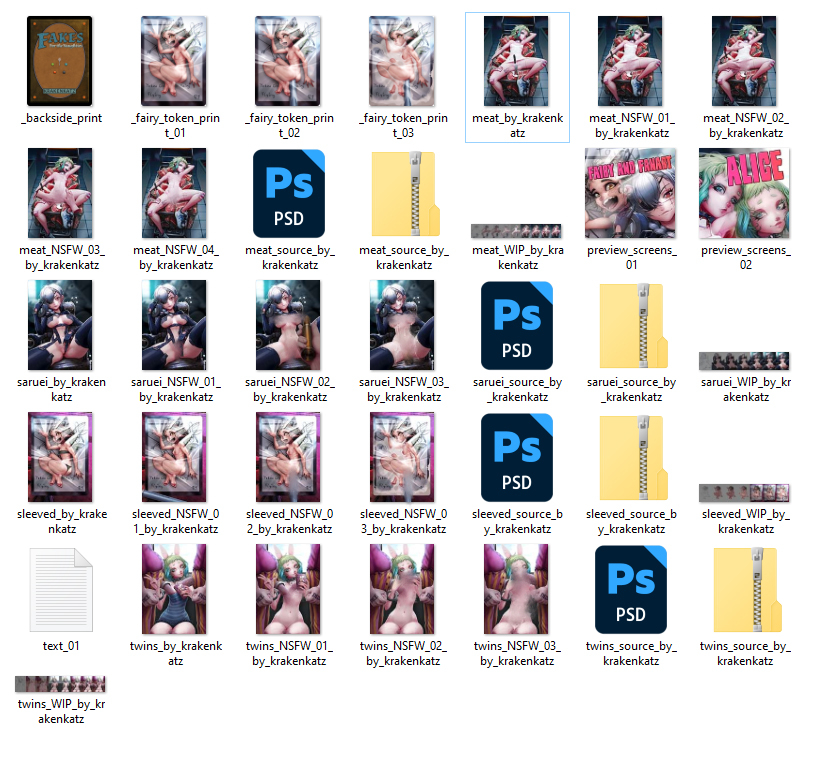Select the saruei_source zip archive

click(631, 325)
